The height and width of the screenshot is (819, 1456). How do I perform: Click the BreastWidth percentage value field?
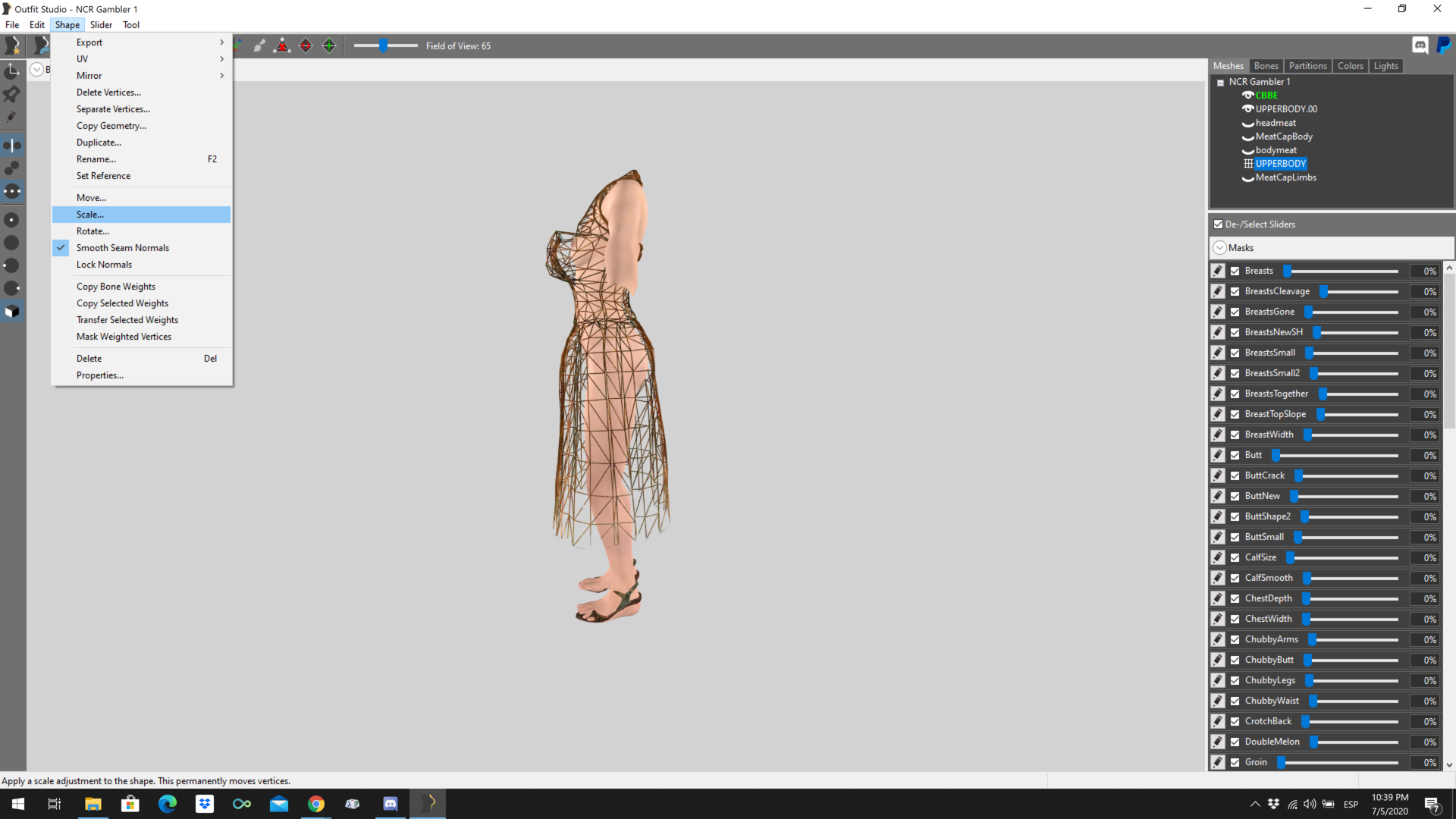point(1424,435)
